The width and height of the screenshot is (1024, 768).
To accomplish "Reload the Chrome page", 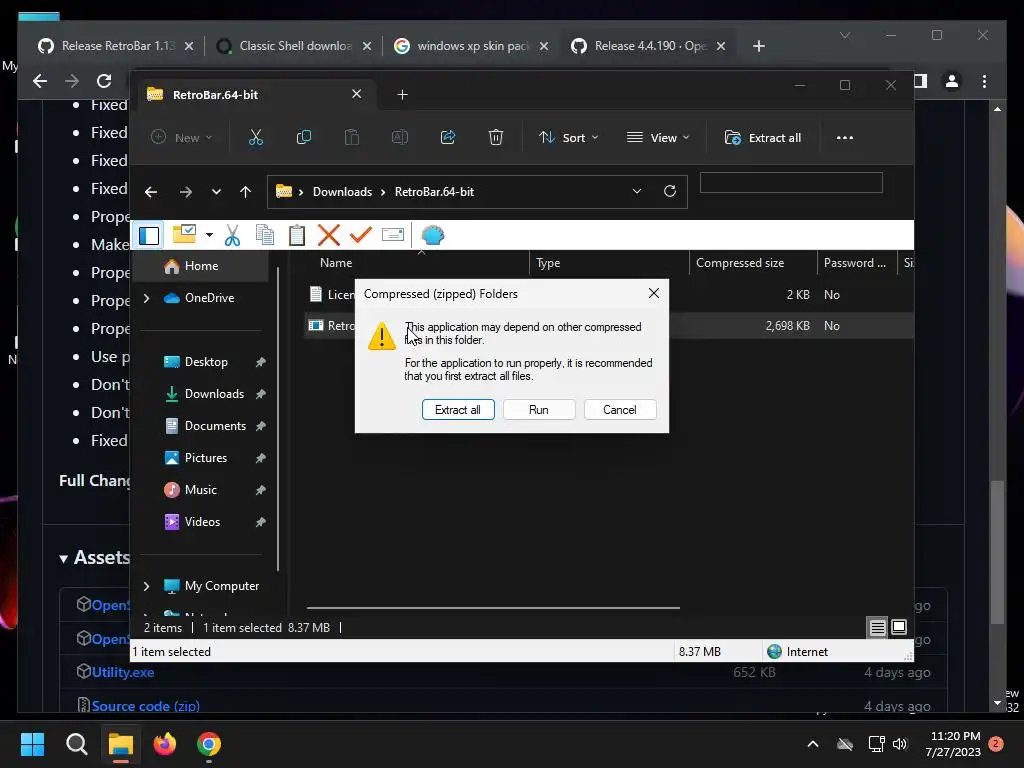I will [104, 81].
